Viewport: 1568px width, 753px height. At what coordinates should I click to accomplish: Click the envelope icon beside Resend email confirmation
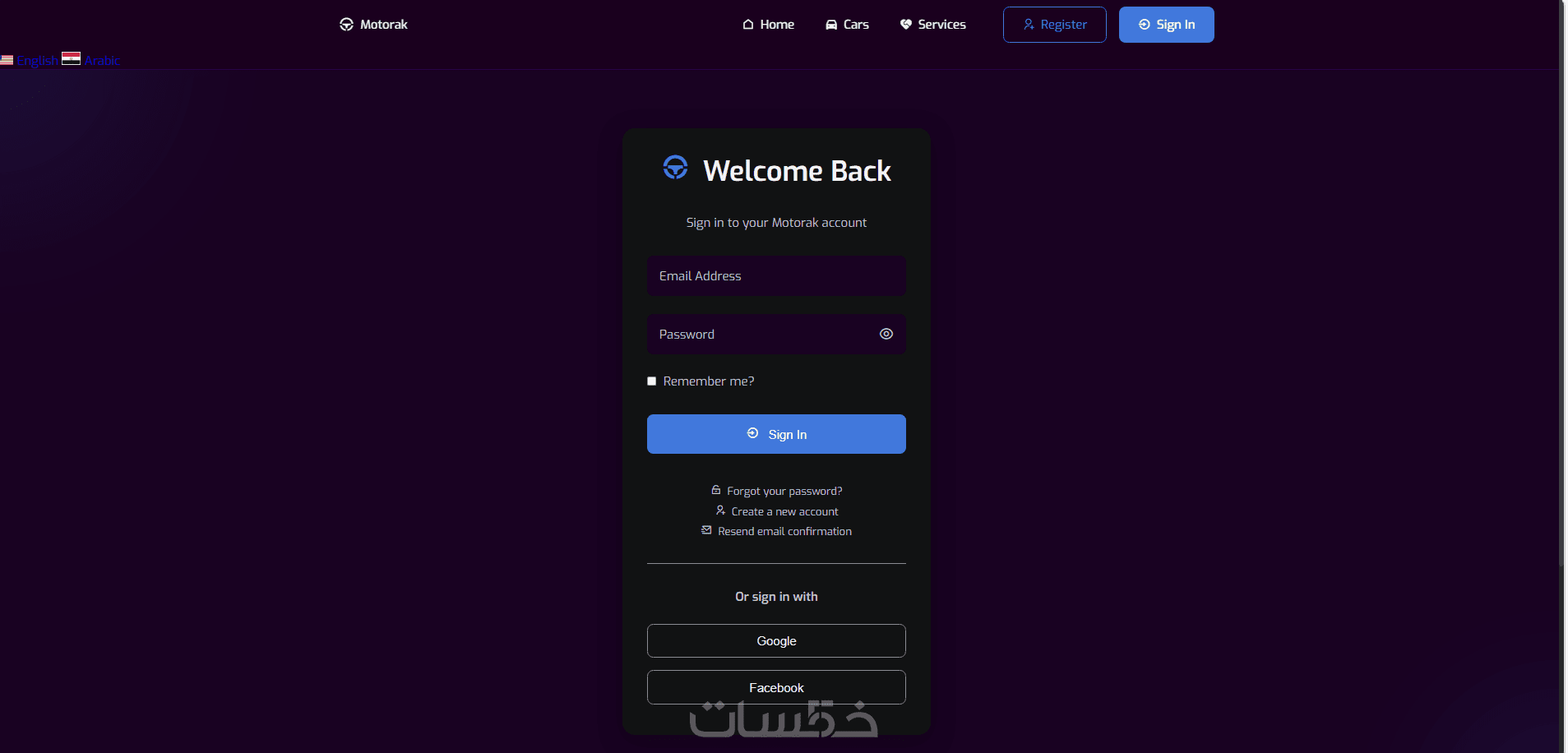706,530
